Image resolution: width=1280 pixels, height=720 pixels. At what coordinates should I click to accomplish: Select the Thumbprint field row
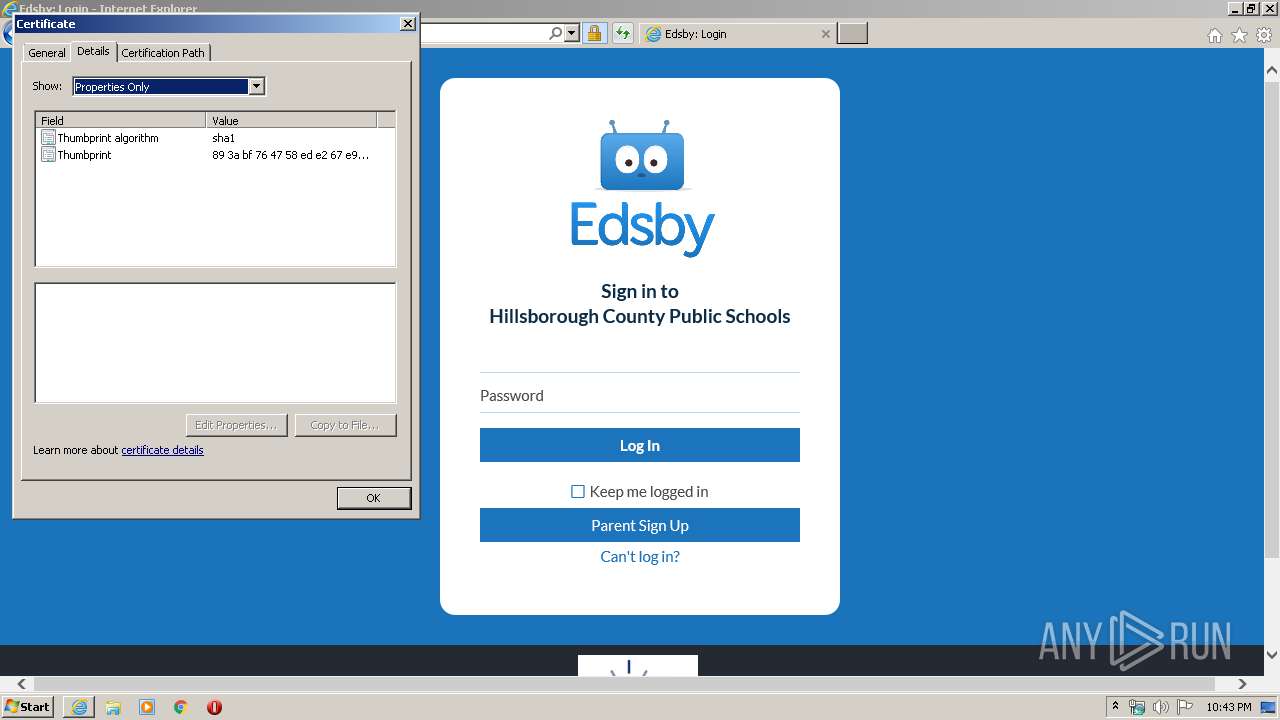[207, 155]
